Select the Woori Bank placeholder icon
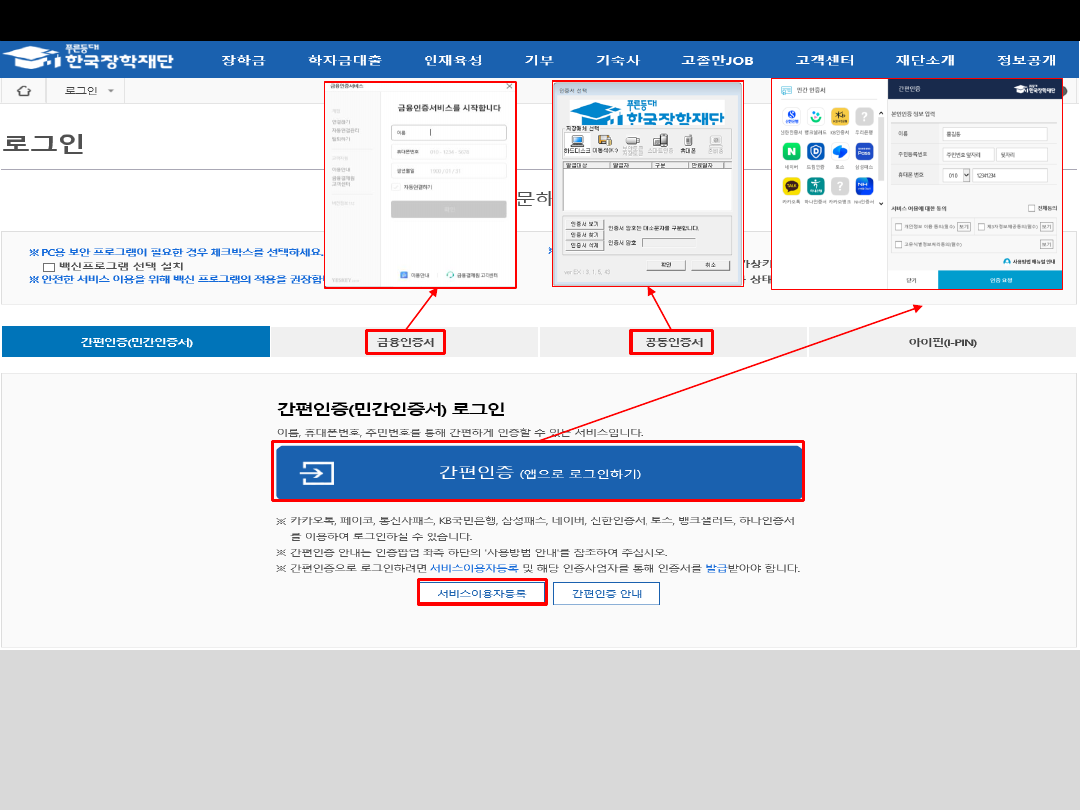 pos(864,116)
